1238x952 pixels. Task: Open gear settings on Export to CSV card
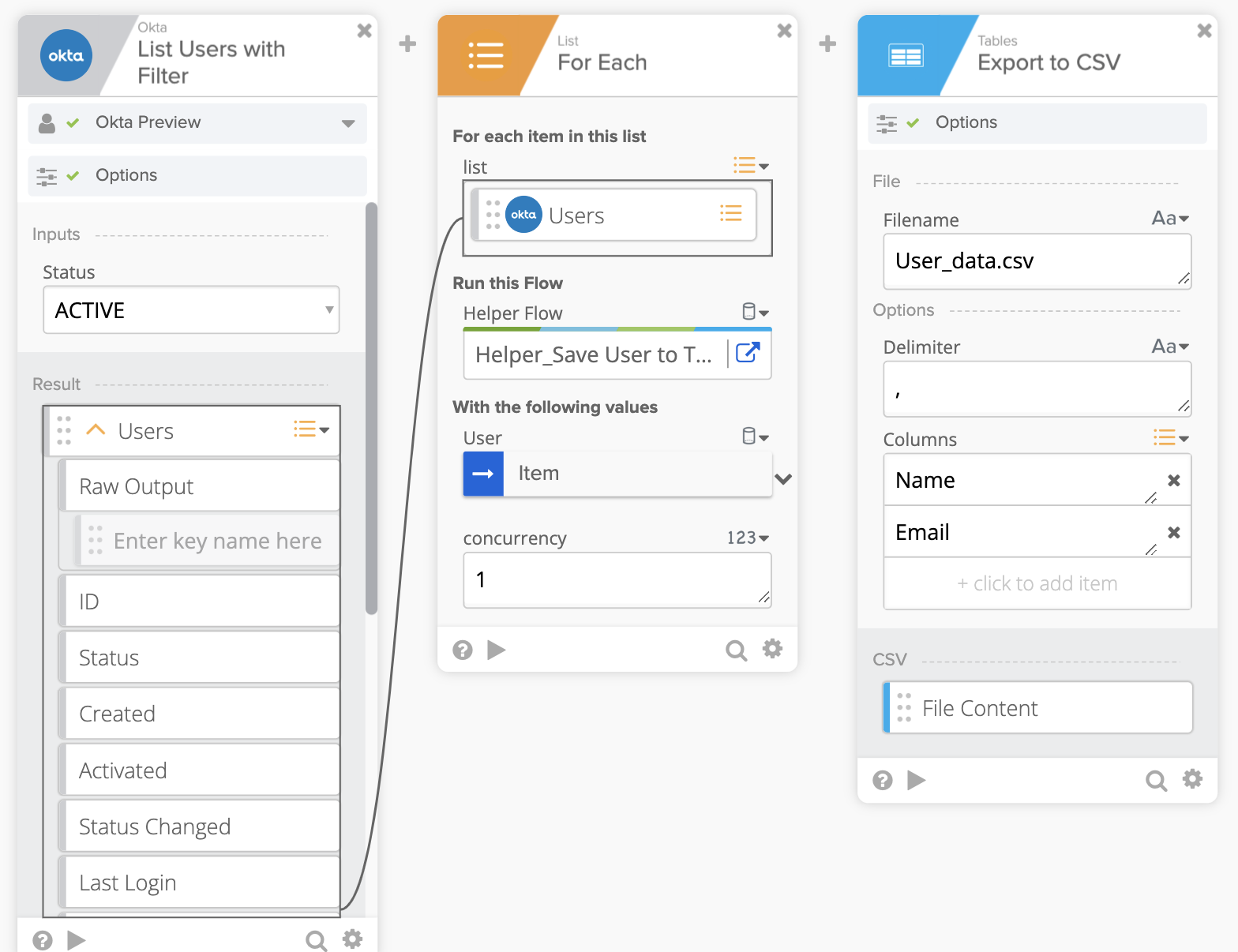(1192, 780)
